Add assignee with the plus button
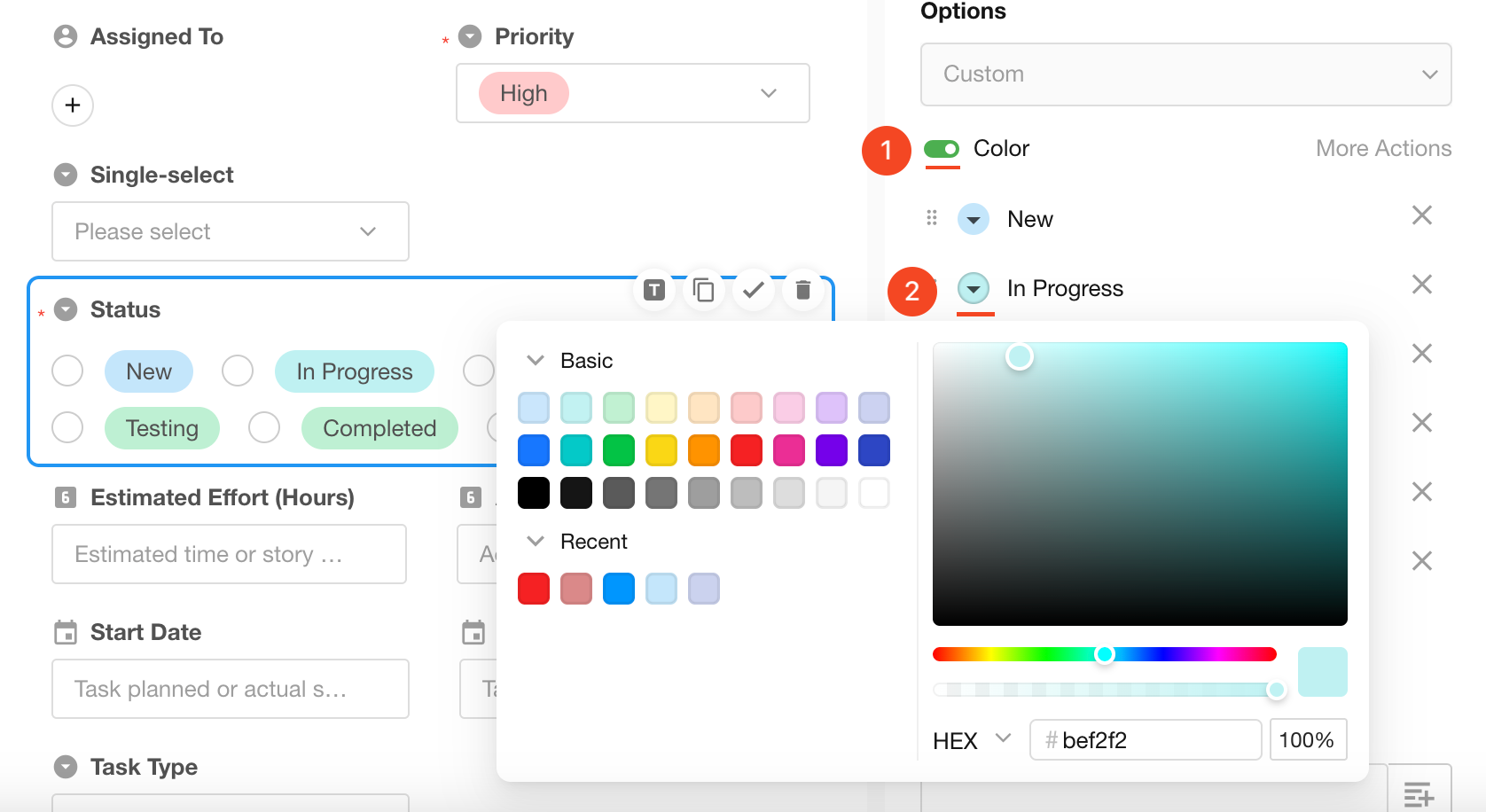Screen dimensions: 1486x812 coord(73,105)
